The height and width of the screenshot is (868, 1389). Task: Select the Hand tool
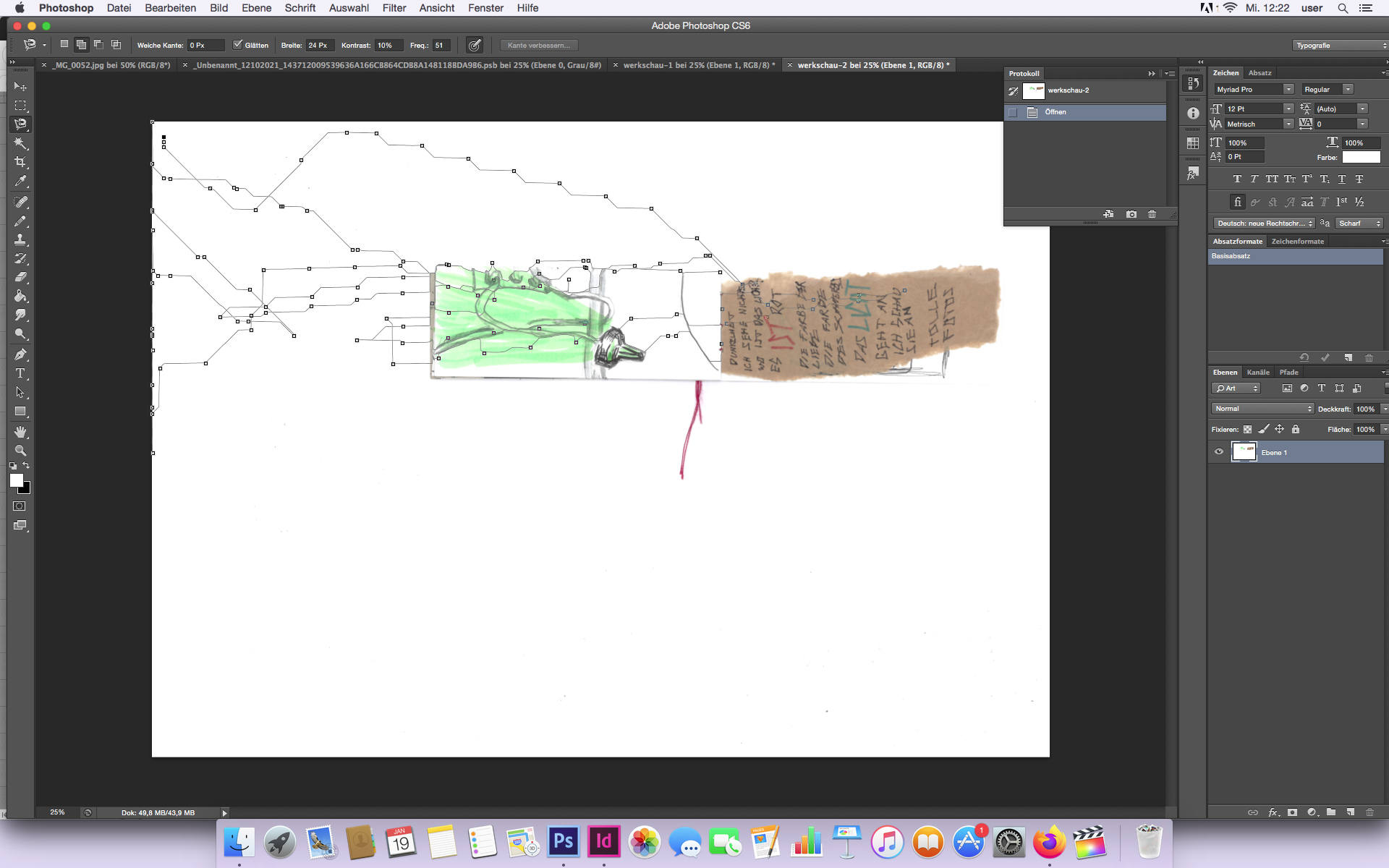click(20, 432)
